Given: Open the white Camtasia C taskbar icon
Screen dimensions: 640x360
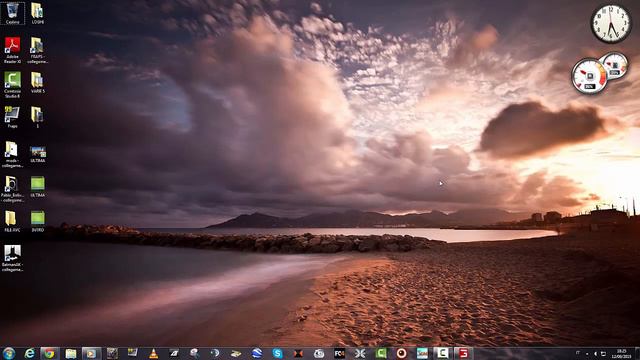Looking at the screenshot, I should [442, 353].
